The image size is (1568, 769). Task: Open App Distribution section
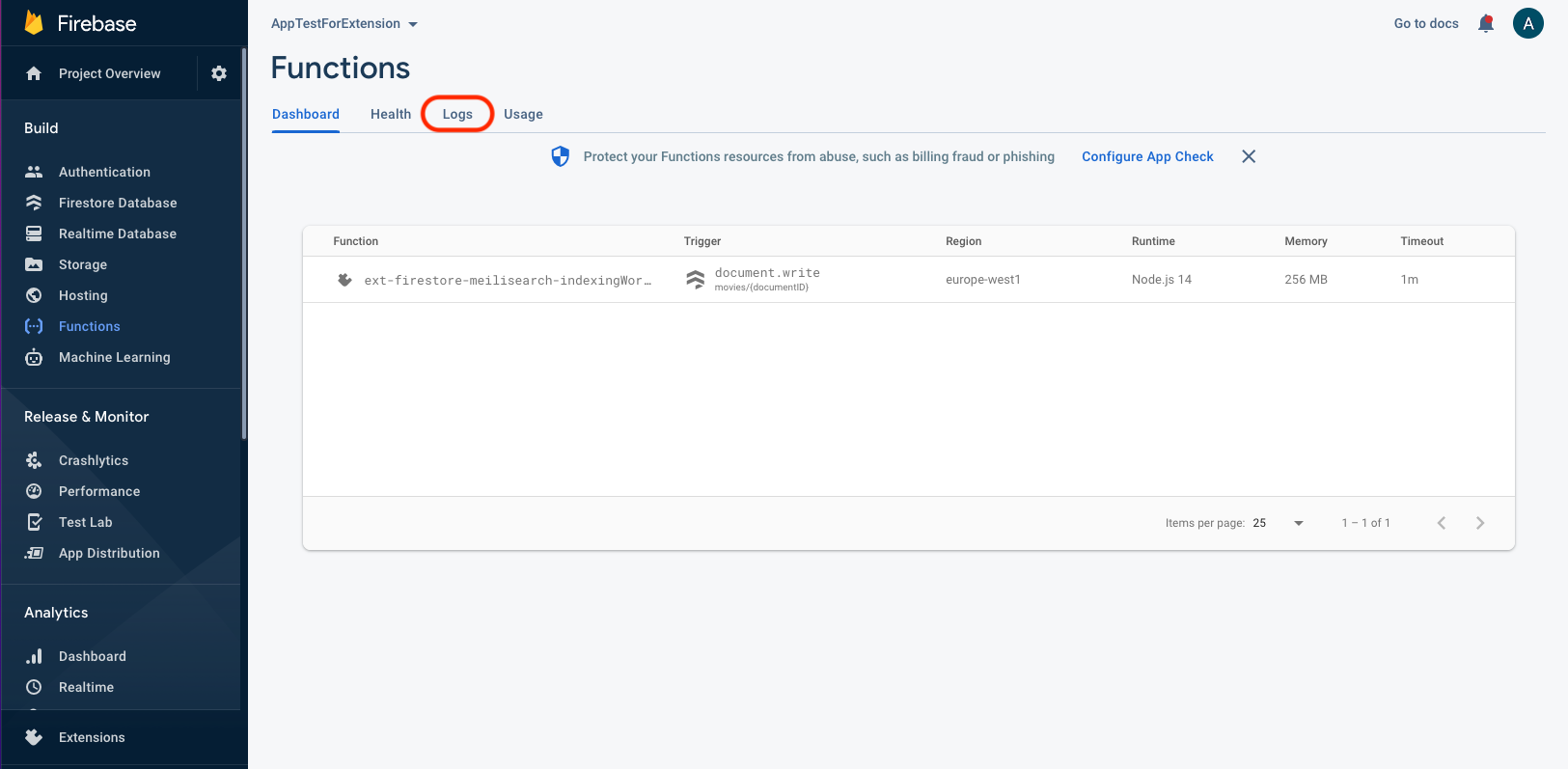coord(109,553)
